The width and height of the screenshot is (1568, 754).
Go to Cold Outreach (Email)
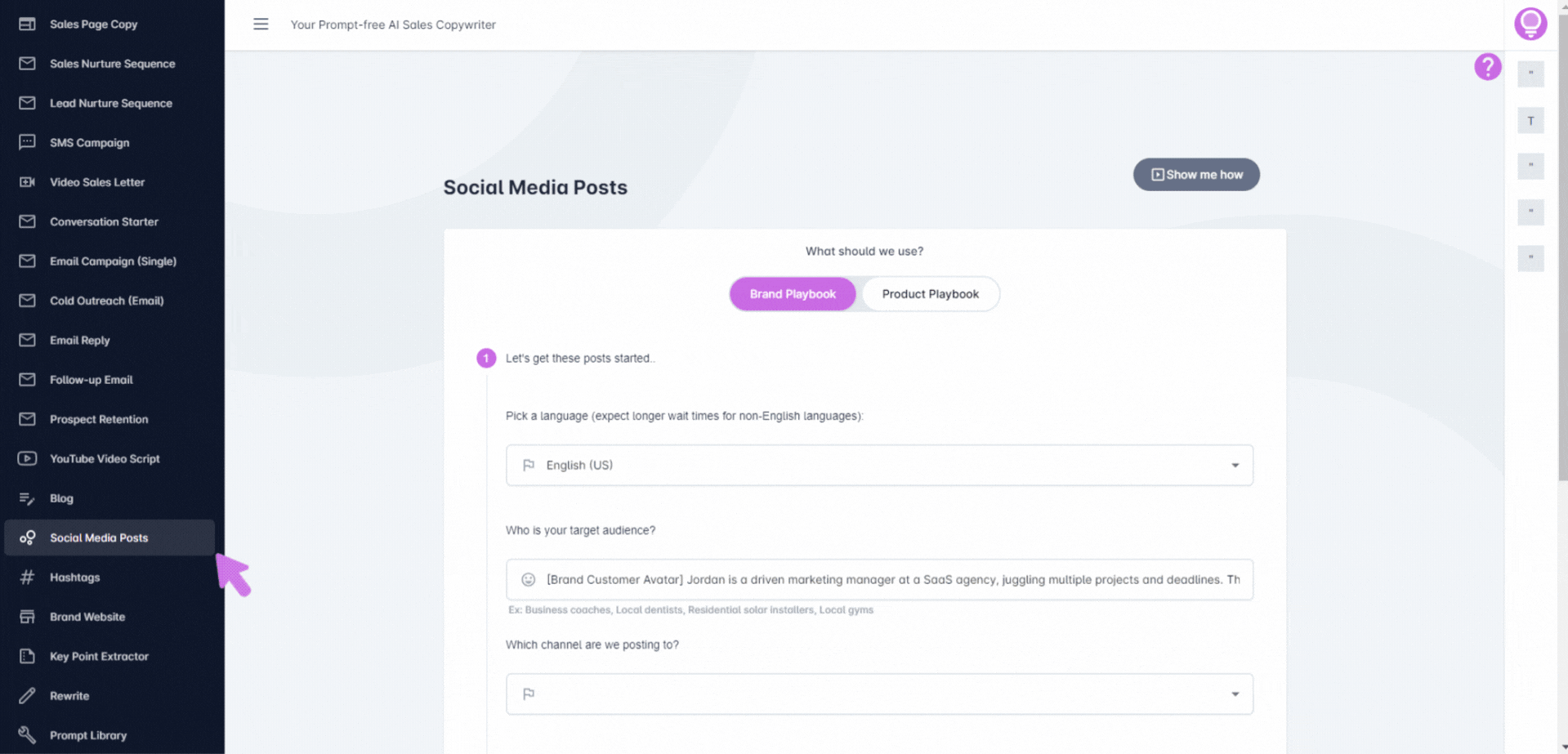(106, 301)
